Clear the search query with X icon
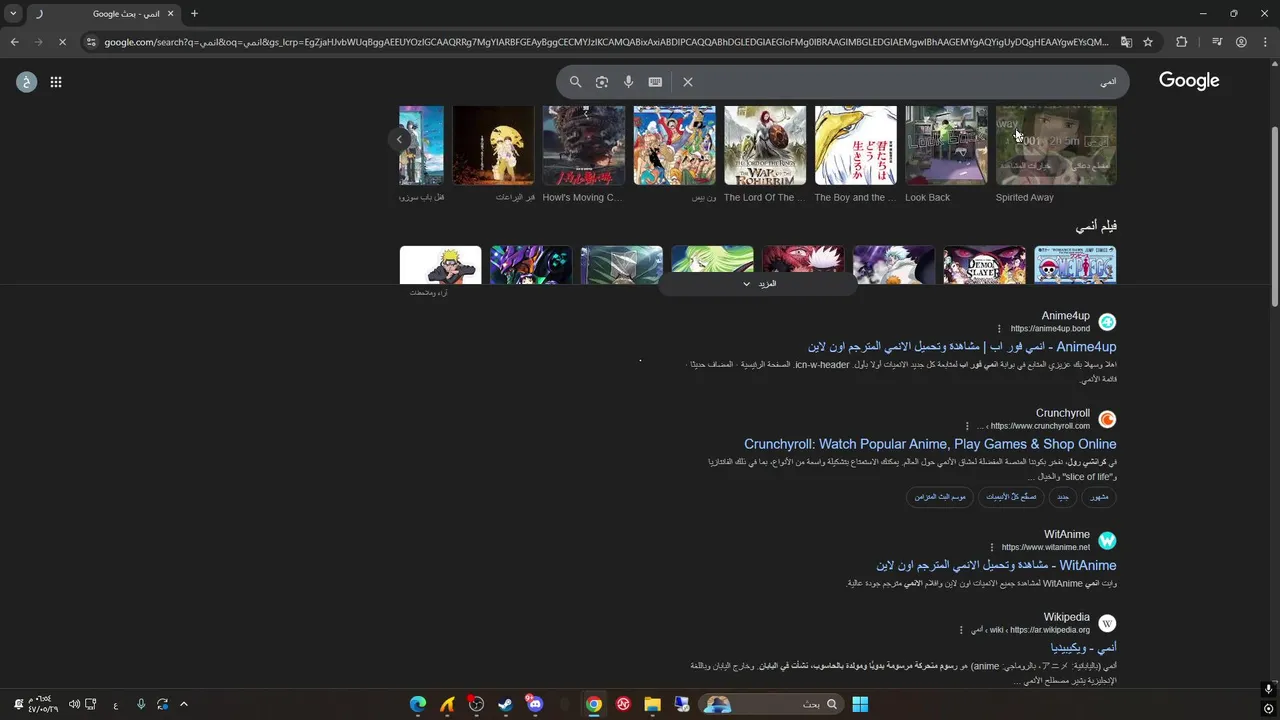 (688, 82)
